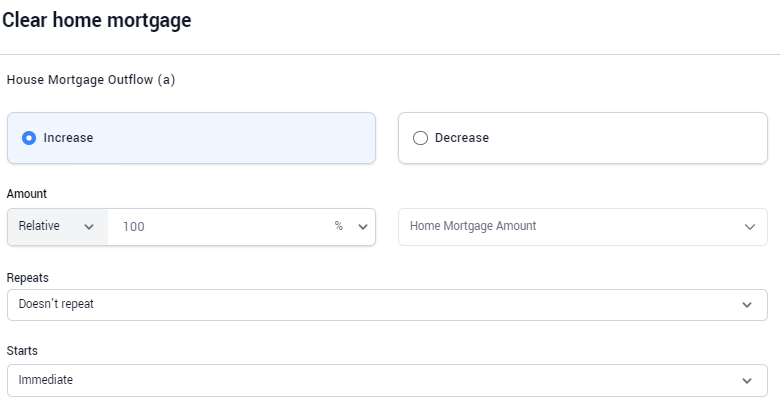
Task: Click the Immediate field chevron arrow
Action: [747, 381]
